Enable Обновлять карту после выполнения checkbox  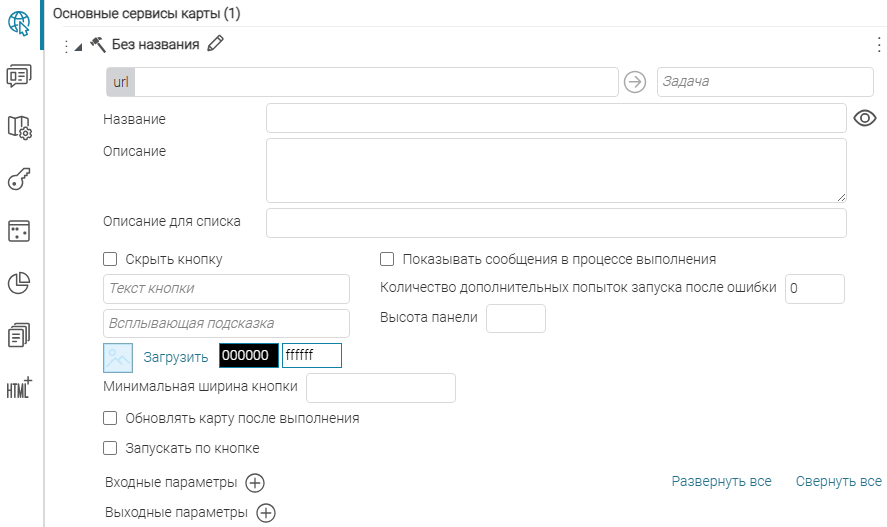click(110, 418)
